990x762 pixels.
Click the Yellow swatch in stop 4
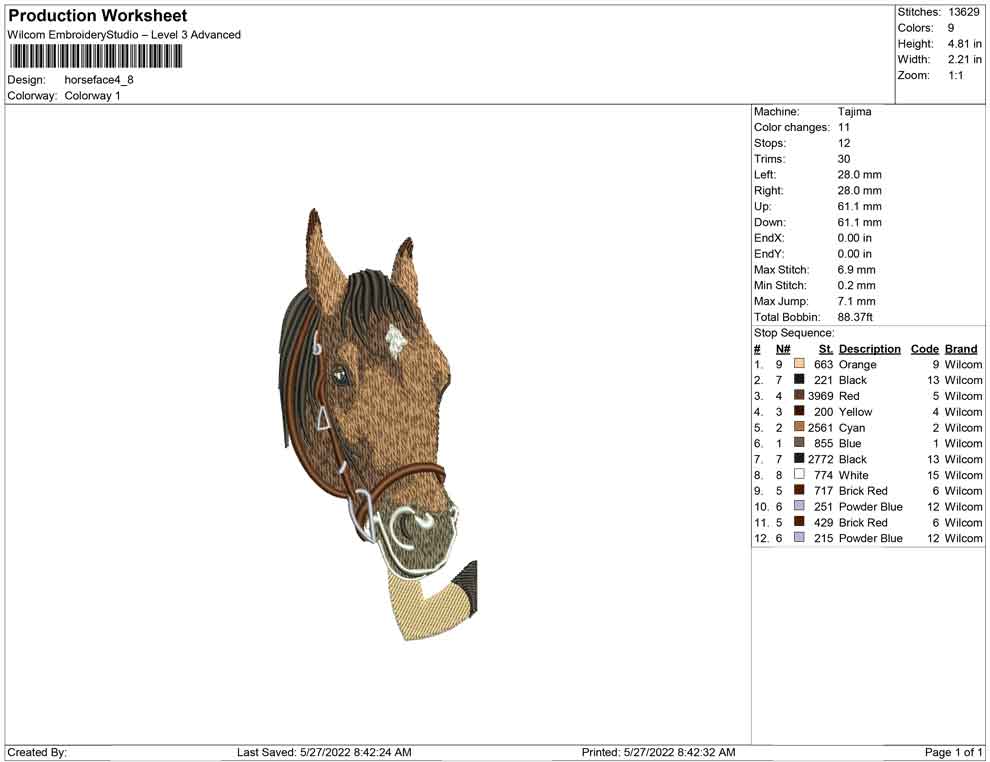[x=799, y=412]
